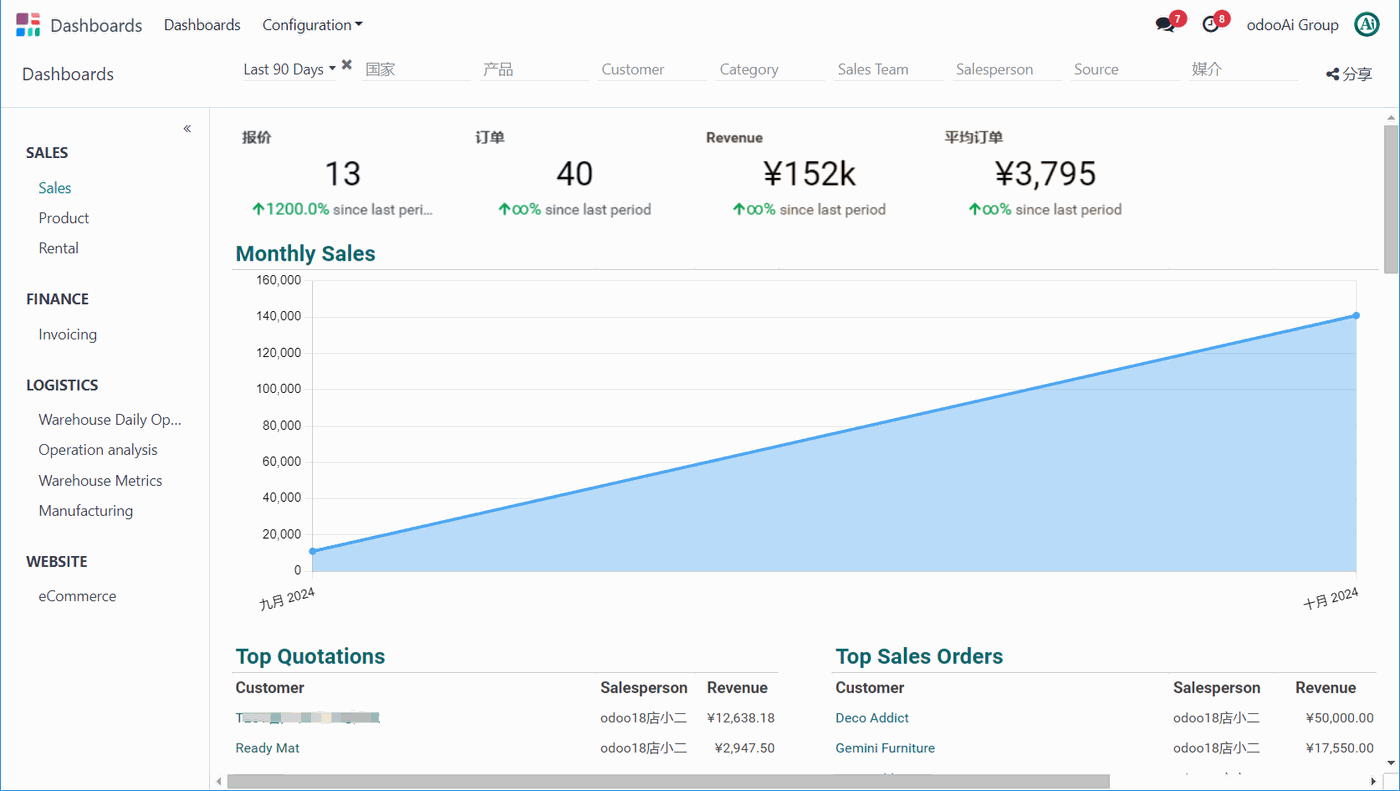
Task: Open the eCommerce dashboard
Action: pos(77,596)
